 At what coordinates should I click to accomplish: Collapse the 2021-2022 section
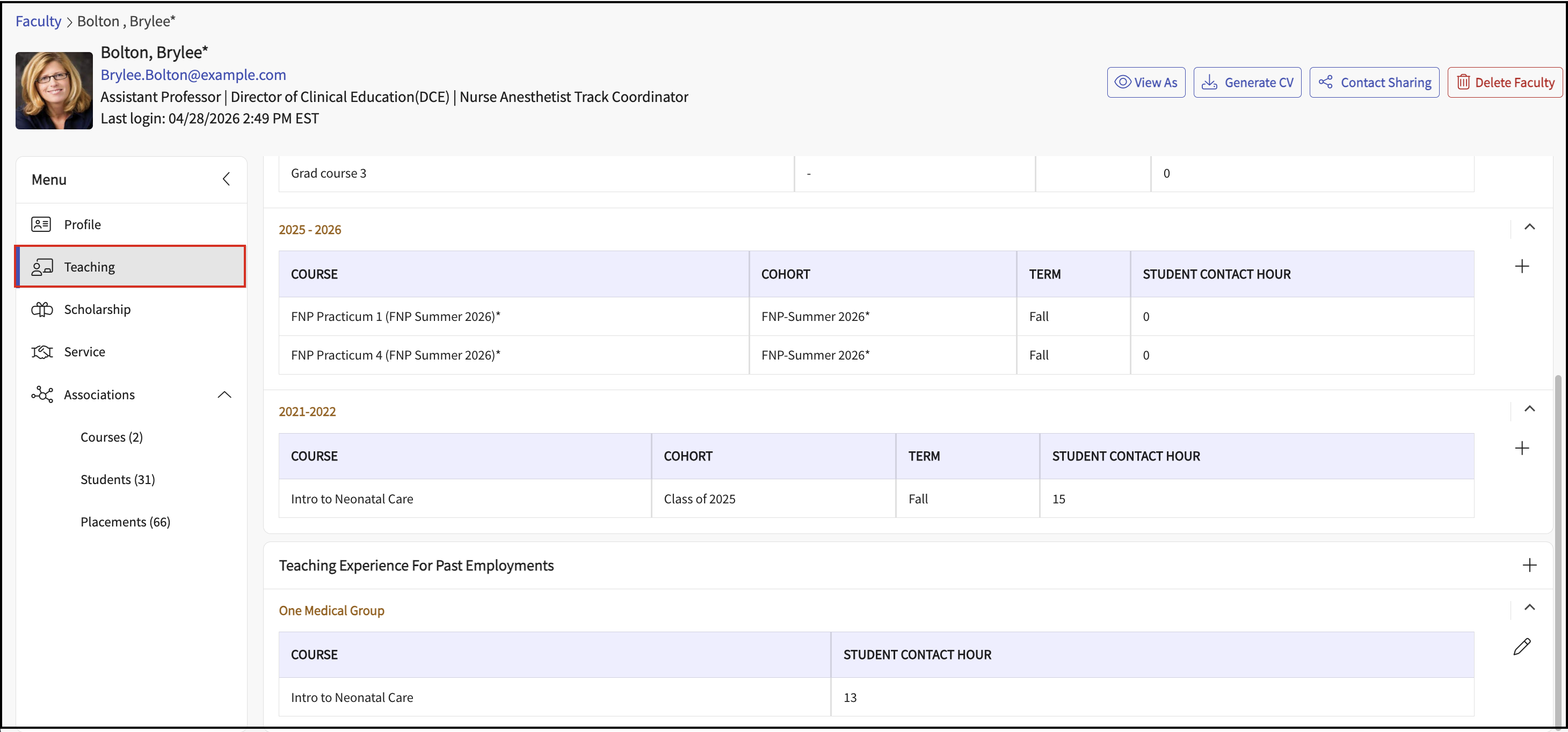(x=1529, y=409)
